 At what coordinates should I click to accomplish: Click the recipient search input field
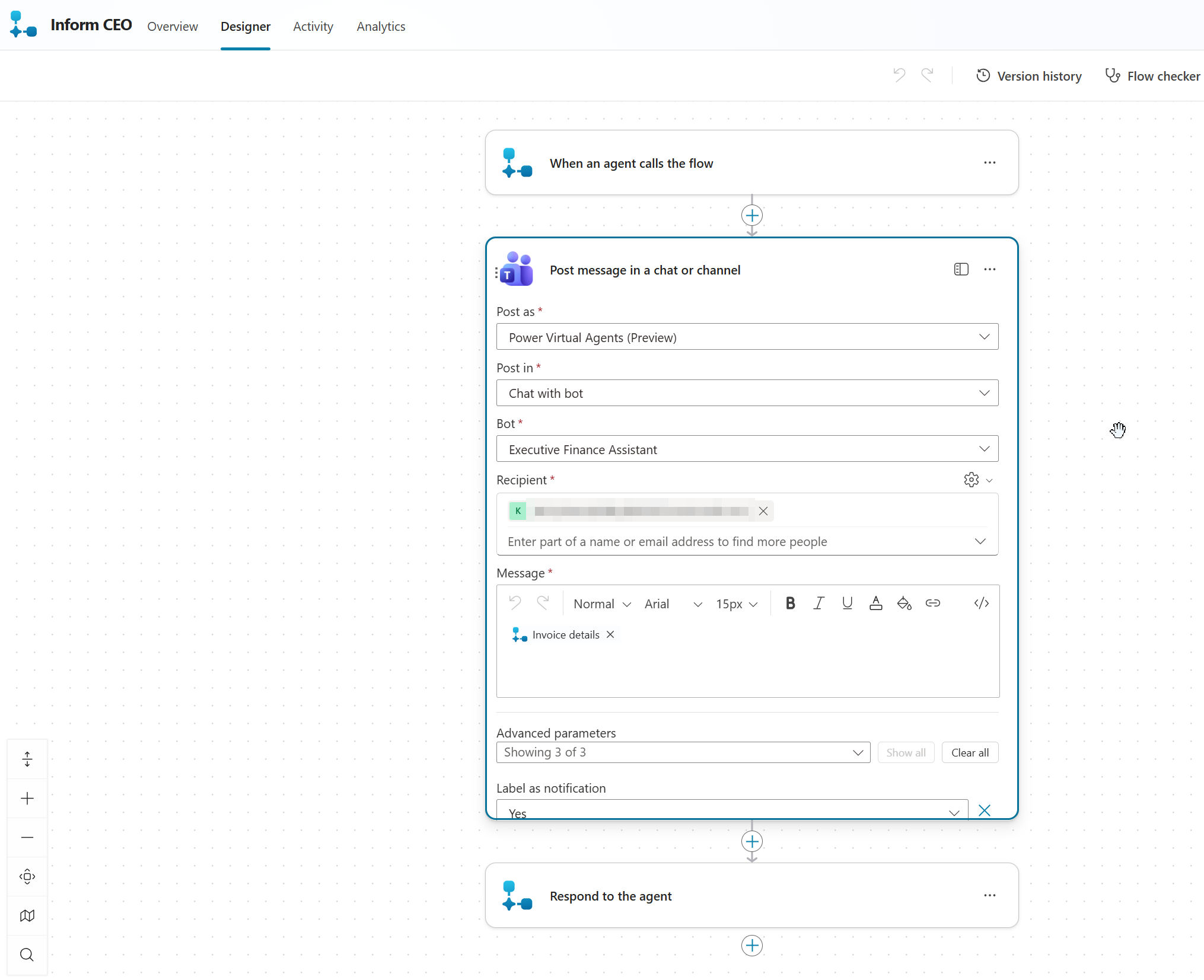[735, 541]
